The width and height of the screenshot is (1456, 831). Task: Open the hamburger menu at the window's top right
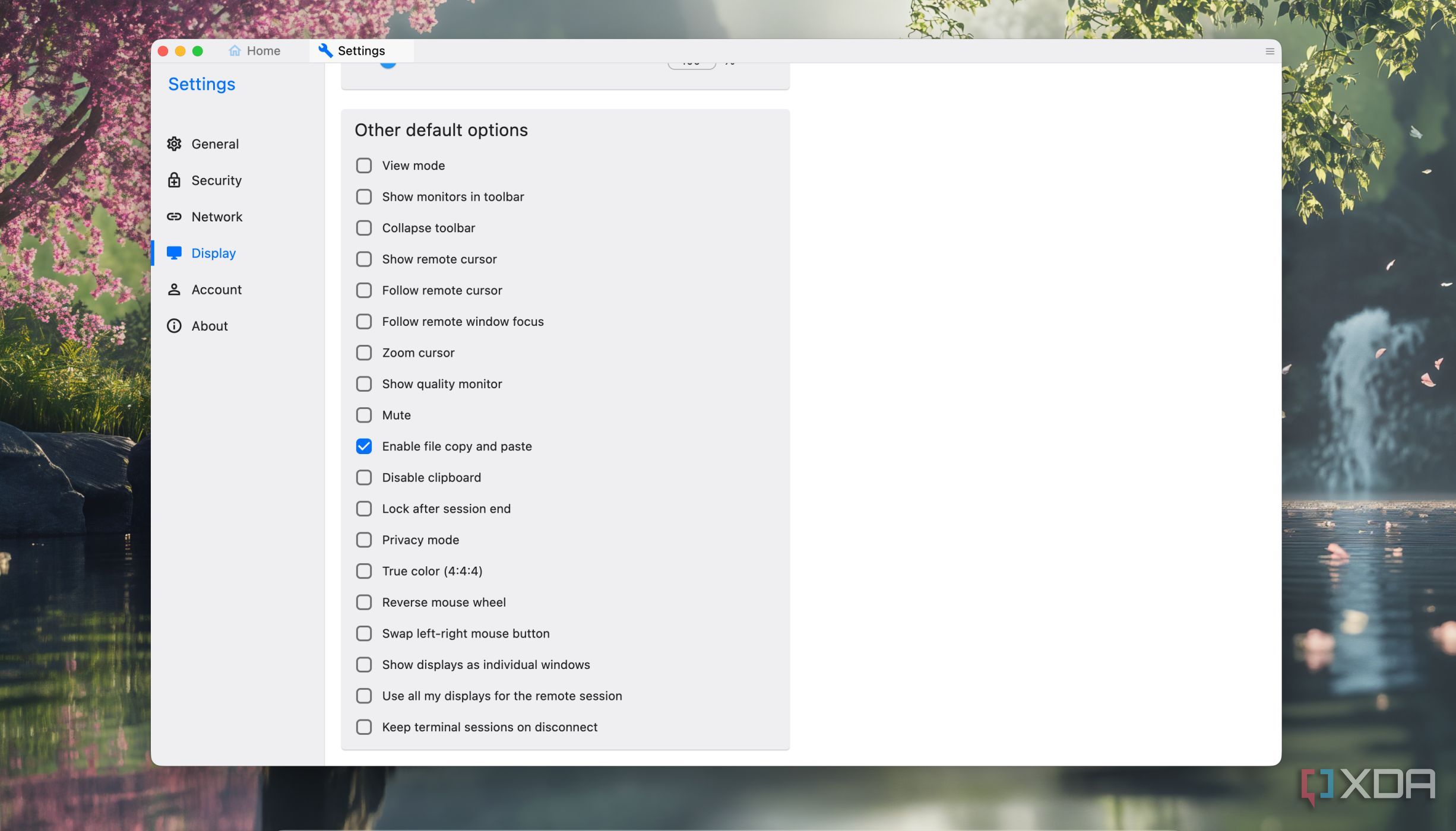point(1270,51)
